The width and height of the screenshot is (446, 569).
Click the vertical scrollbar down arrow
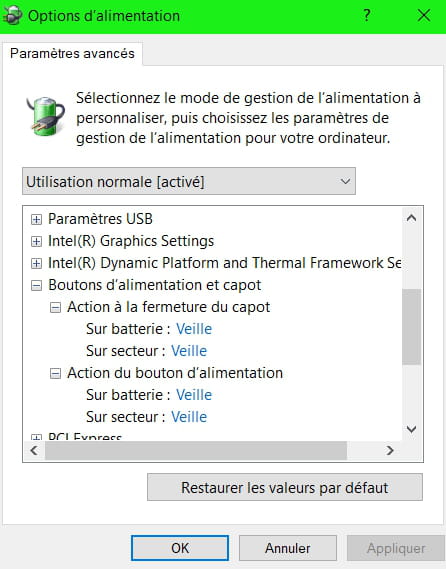click(x=411, y=429)
